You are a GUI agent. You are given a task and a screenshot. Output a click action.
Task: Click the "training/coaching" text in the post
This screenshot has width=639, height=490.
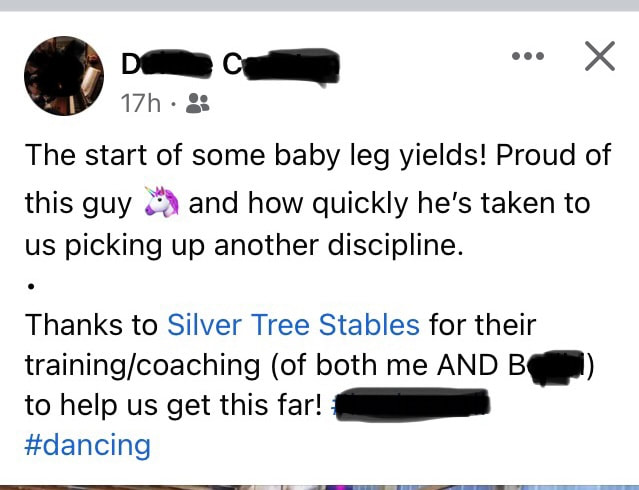coord(143,365)
